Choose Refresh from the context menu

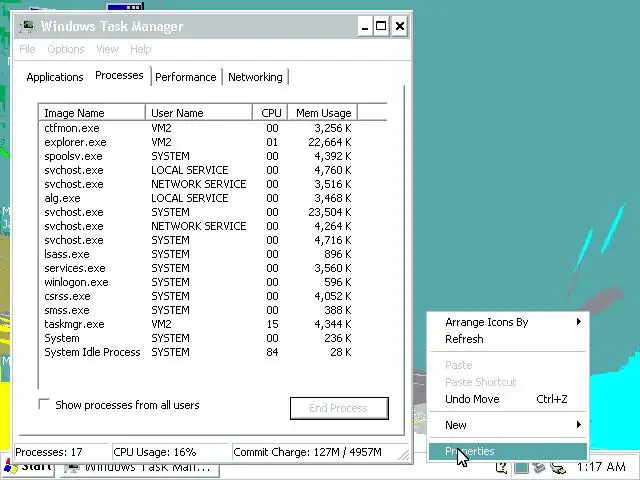[x=508, y=339]
